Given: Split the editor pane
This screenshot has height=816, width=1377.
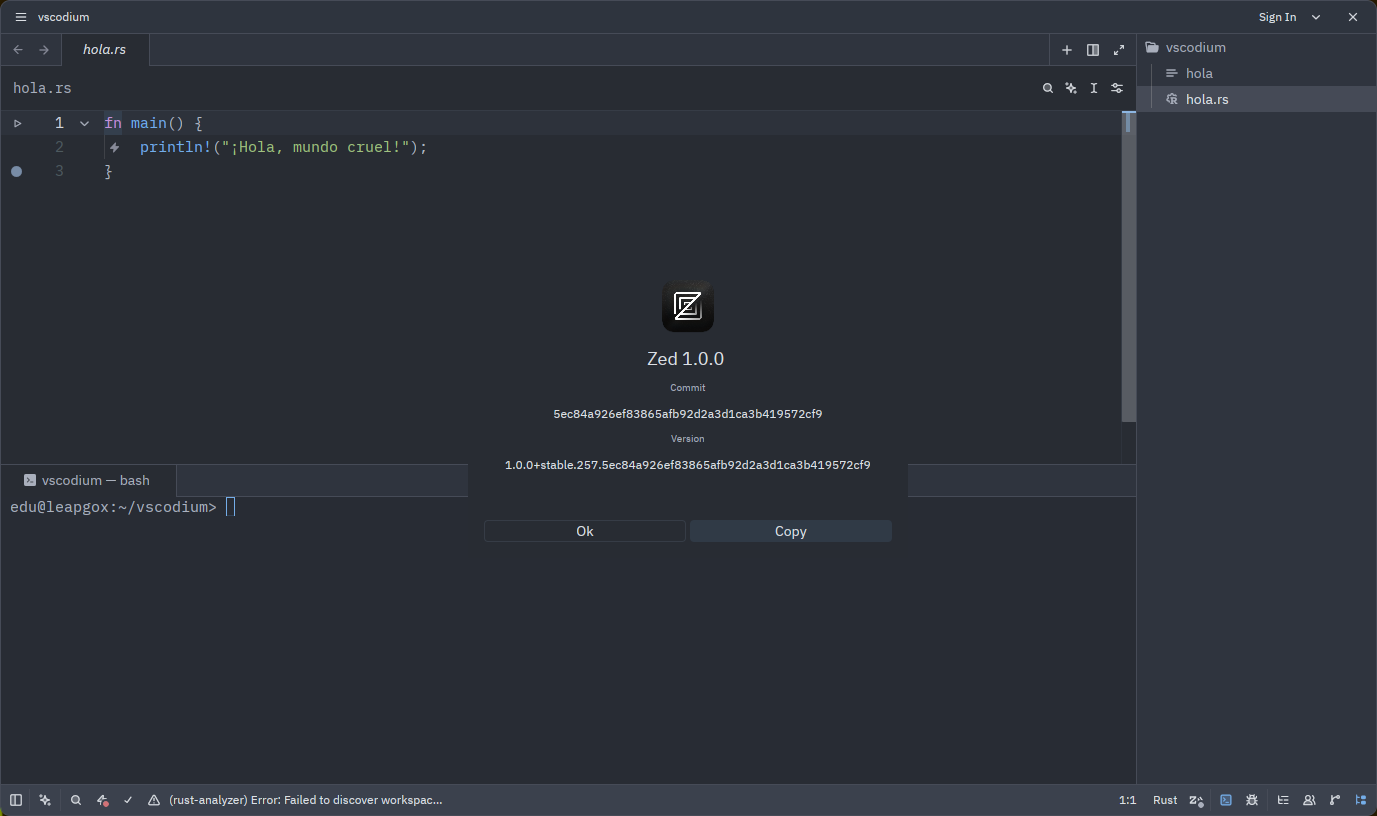Looking at the screenshot, I should pyautogui.click(x=1093, y=50).
